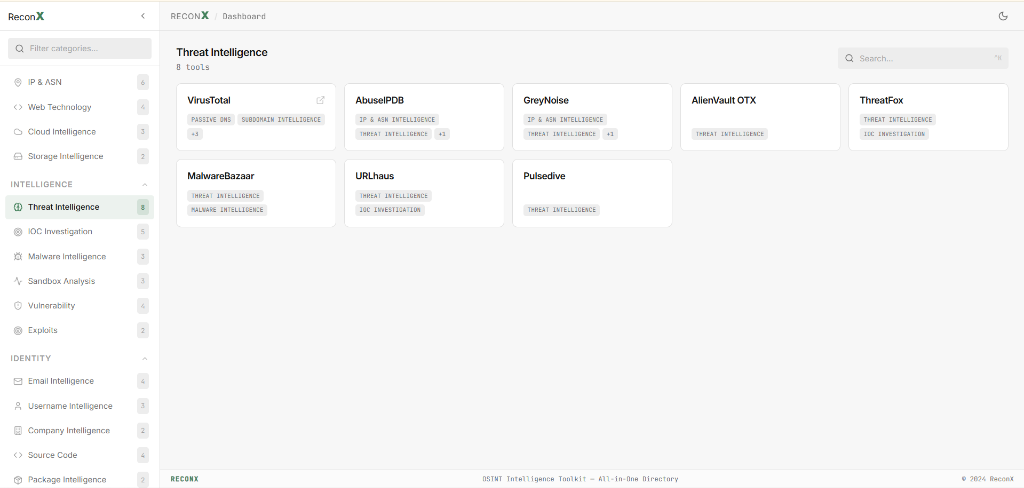The height and width of the screenshot is (488, 1024).
Task: Open the Web Technology category
Action: click(79, 107)
